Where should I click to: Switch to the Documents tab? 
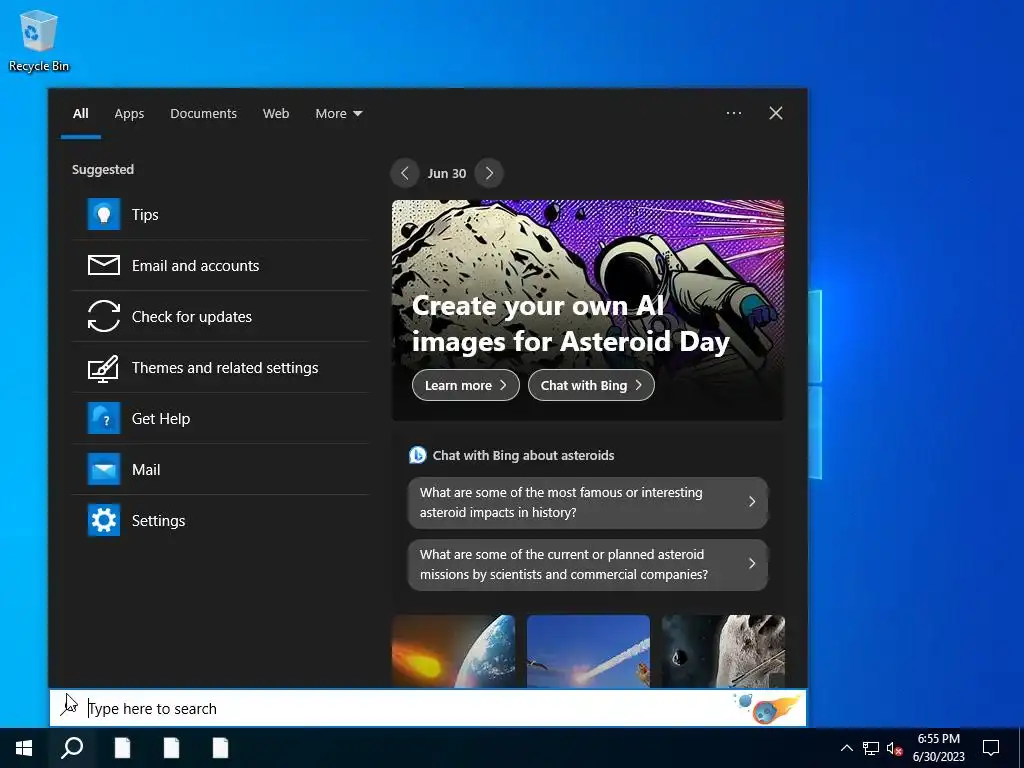click(x=203, y=114)
